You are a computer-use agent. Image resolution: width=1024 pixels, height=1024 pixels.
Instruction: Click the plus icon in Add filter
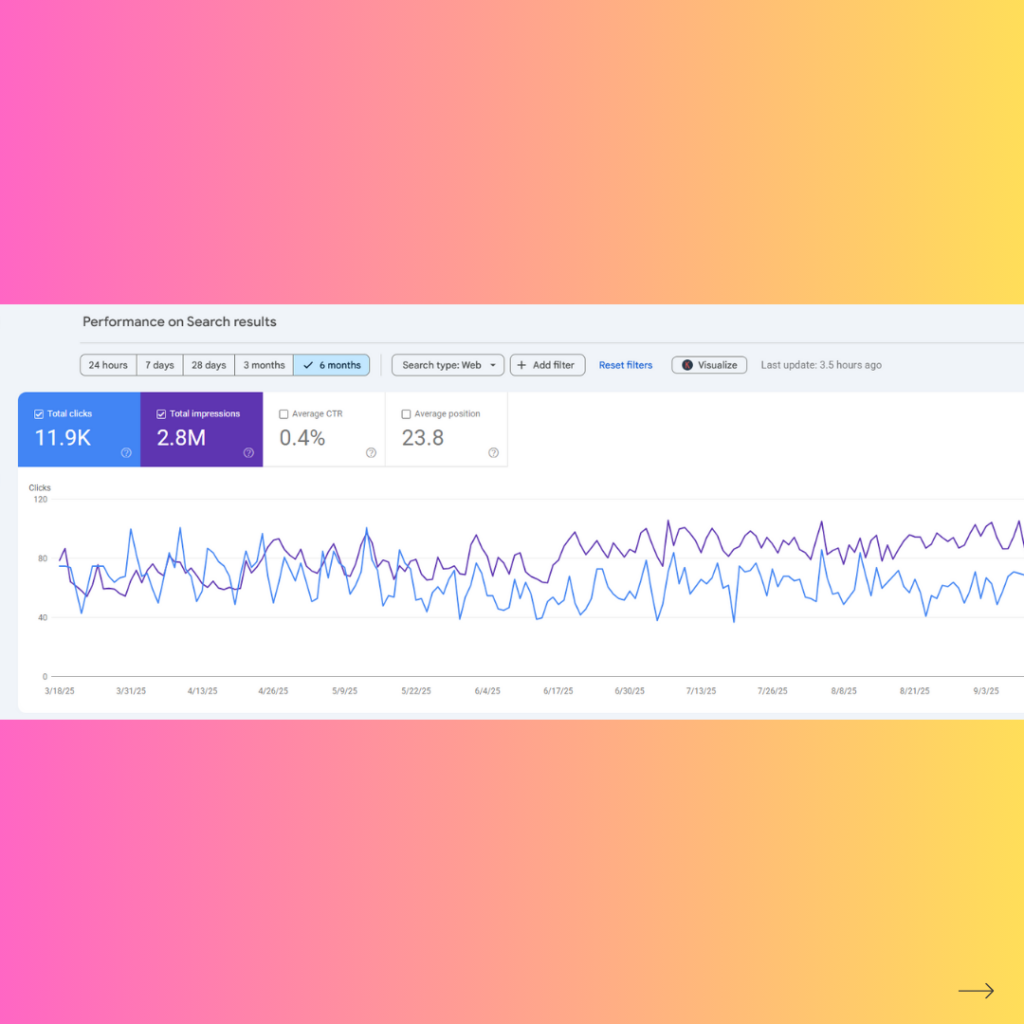pyautogui.click(x=522, y=365)
